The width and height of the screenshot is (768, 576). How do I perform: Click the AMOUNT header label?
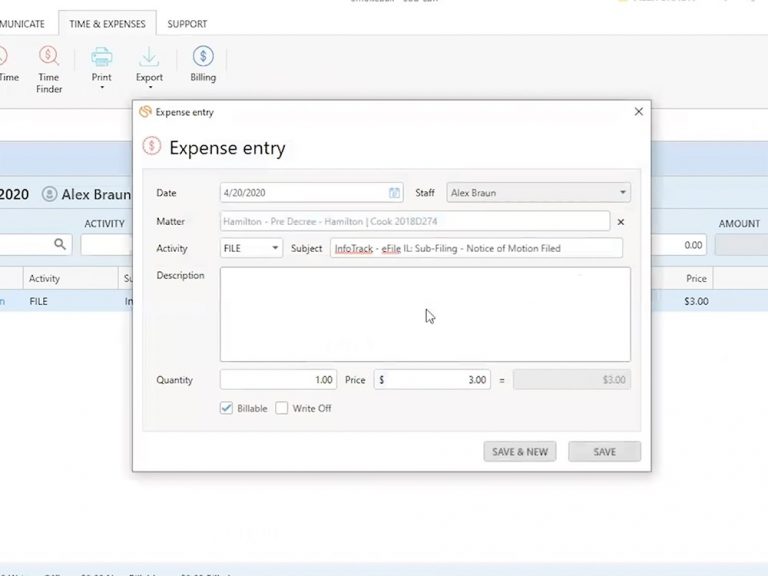pos(739,223)
